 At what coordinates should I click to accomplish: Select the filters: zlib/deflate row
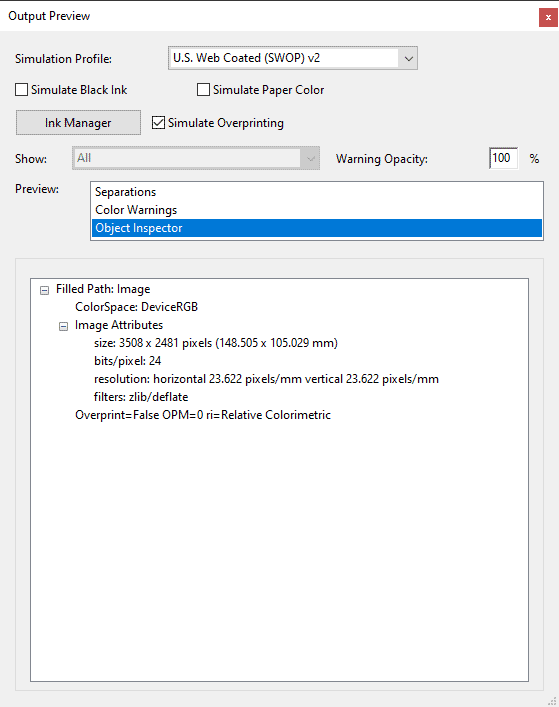click(141, 397)
